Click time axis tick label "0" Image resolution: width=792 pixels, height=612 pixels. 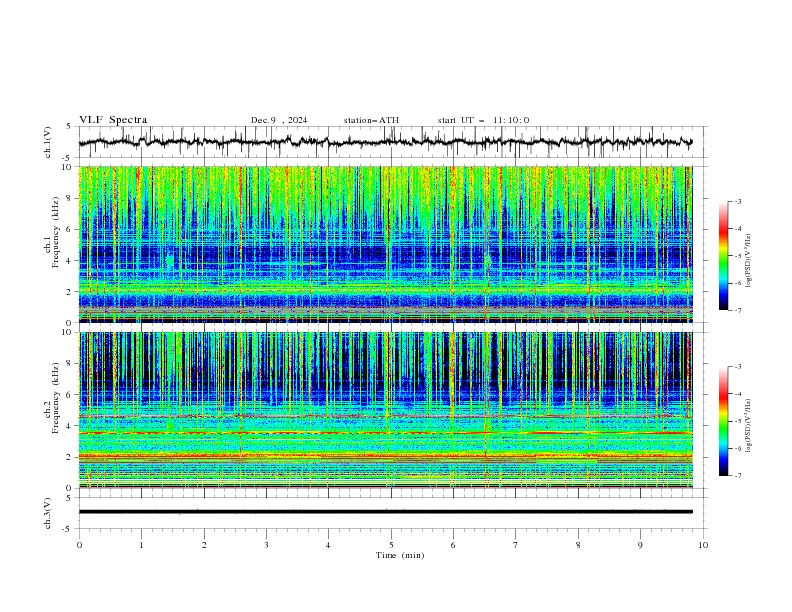79,545
